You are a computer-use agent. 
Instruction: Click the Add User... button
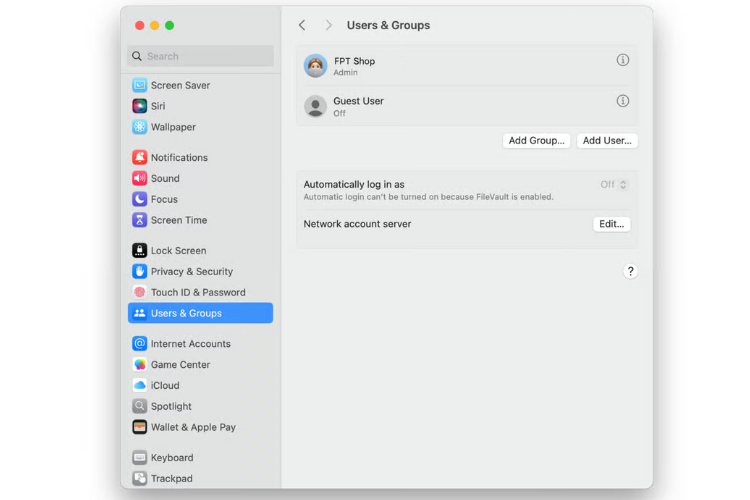click(607, 141)
